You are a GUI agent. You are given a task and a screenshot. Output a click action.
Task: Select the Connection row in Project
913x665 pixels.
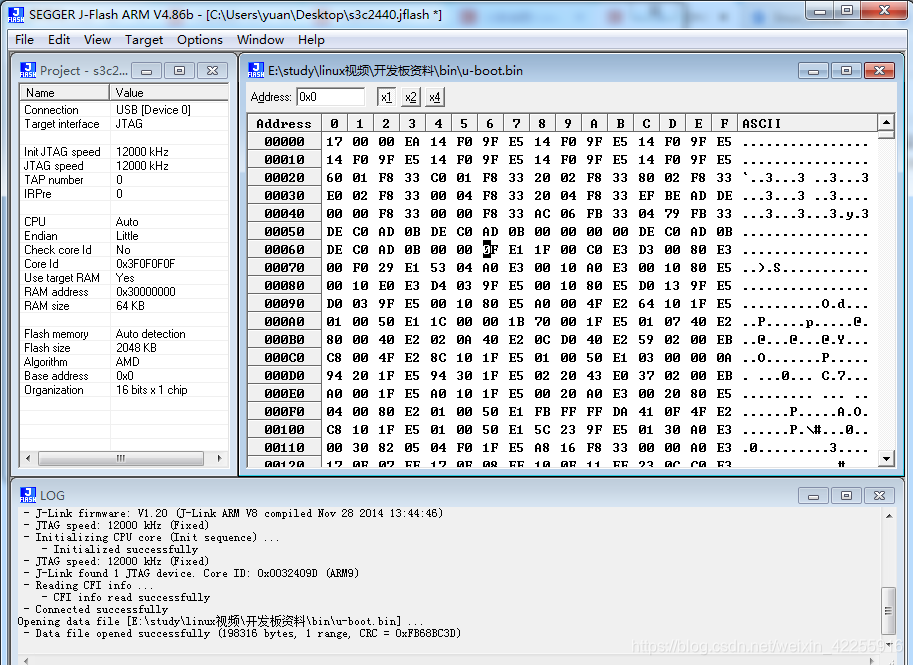pos(124,110)
